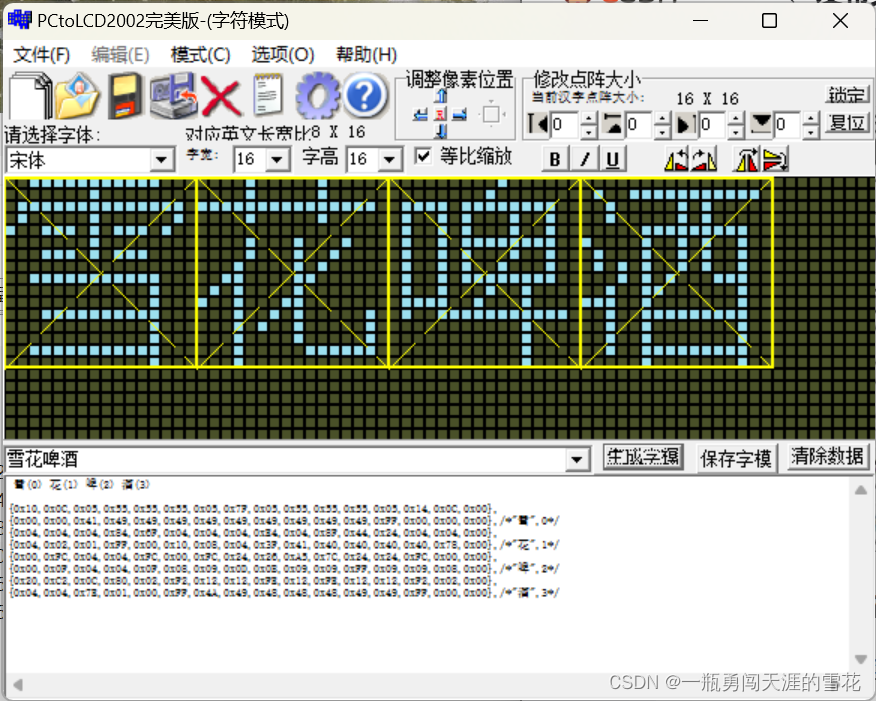Screen dimensions: 876x701
Task: Flip glyph horizontally with mirror icon
Action: [x=748, y=160]
